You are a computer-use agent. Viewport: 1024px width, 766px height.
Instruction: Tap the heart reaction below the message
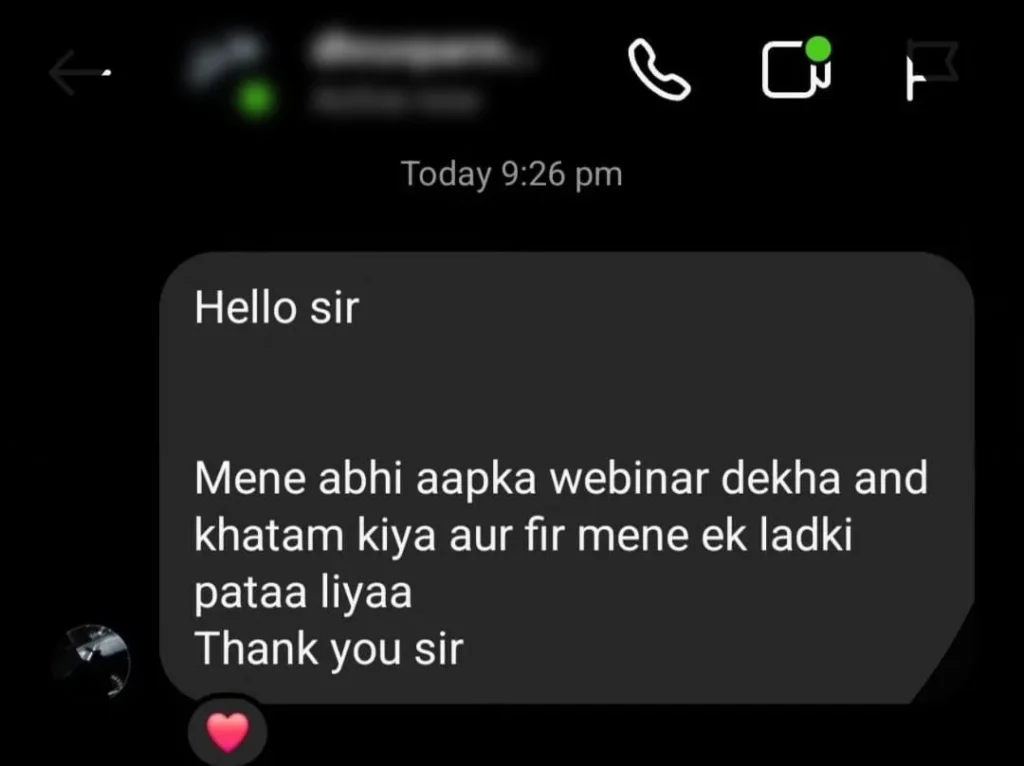(x=228, y=732)
